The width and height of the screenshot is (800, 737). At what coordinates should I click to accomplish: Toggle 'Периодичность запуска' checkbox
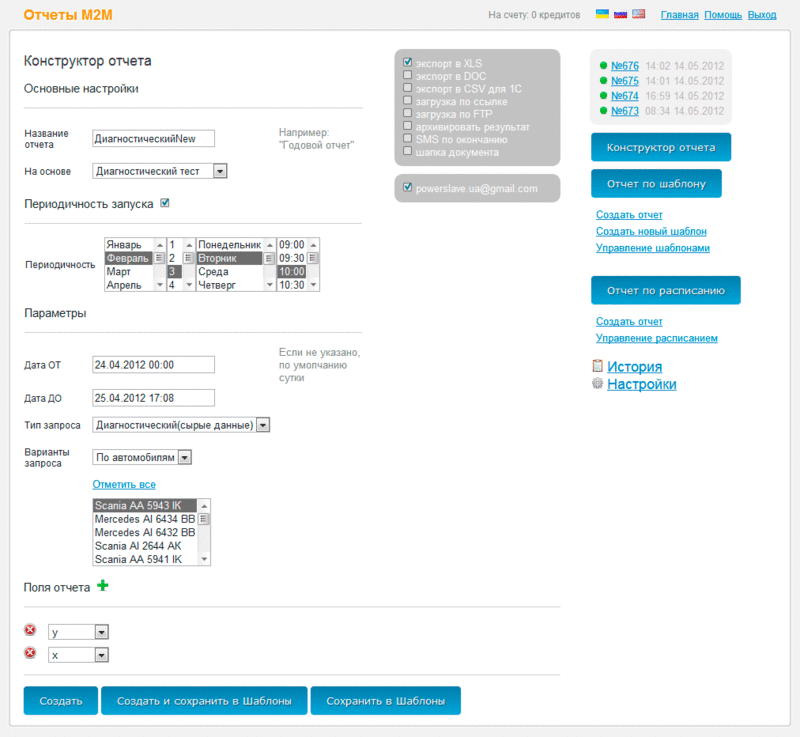(165, 203)
